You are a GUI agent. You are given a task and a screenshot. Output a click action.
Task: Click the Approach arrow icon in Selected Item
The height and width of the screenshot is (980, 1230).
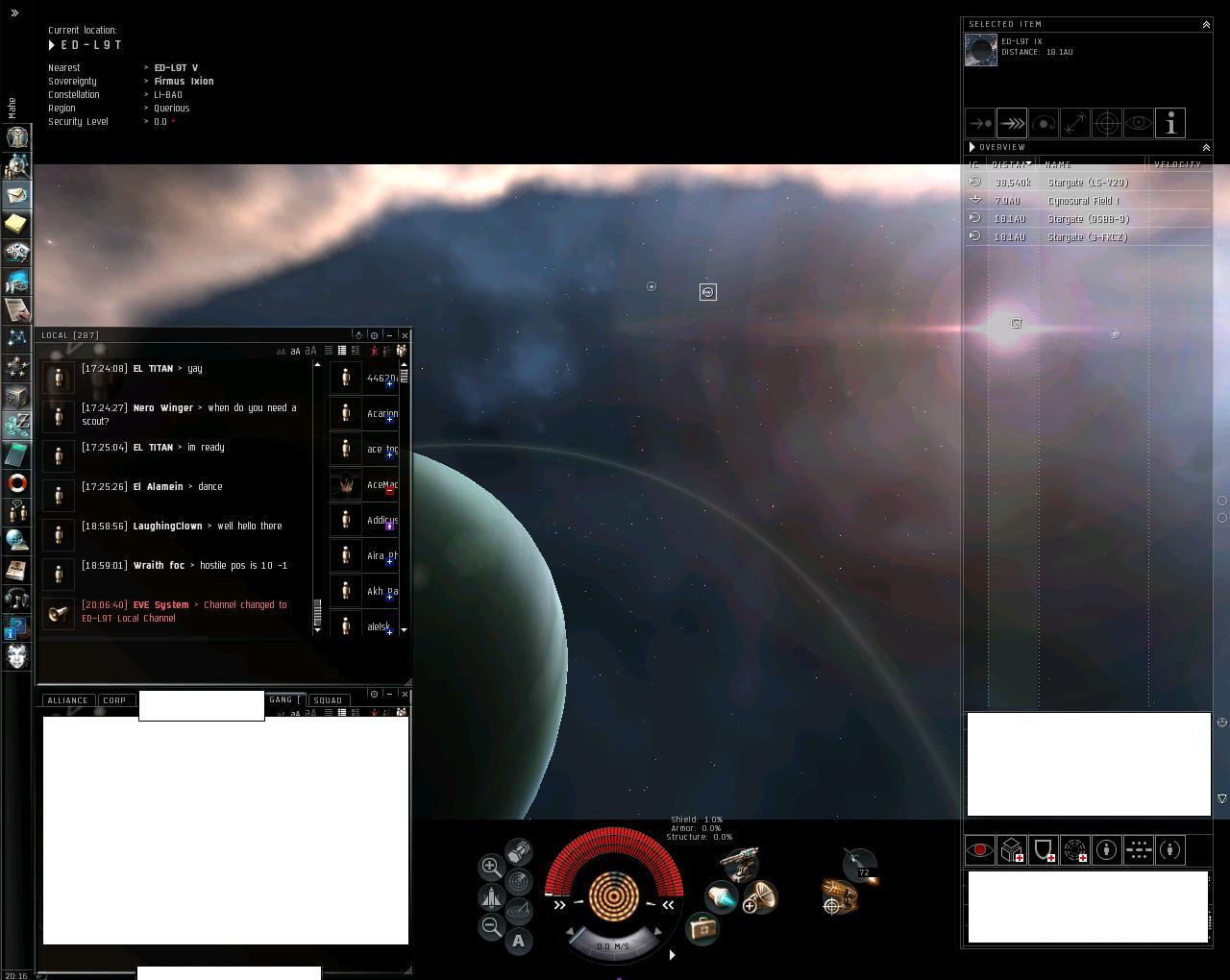point(980,123)
